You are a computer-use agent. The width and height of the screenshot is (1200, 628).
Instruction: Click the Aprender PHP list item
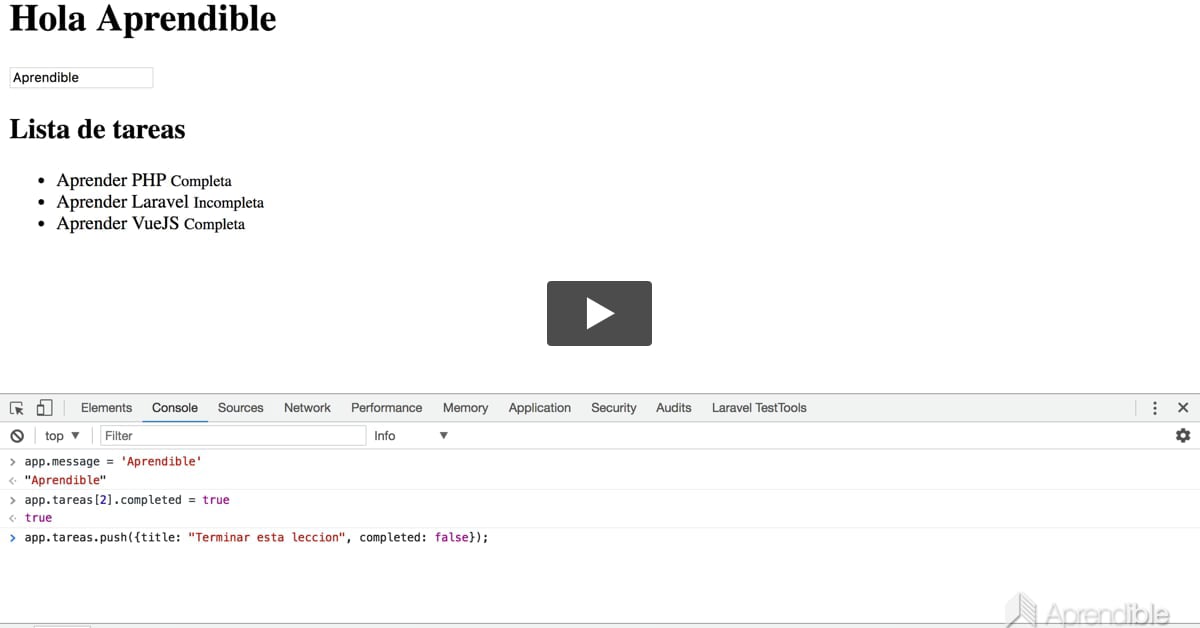click(144, 180)
